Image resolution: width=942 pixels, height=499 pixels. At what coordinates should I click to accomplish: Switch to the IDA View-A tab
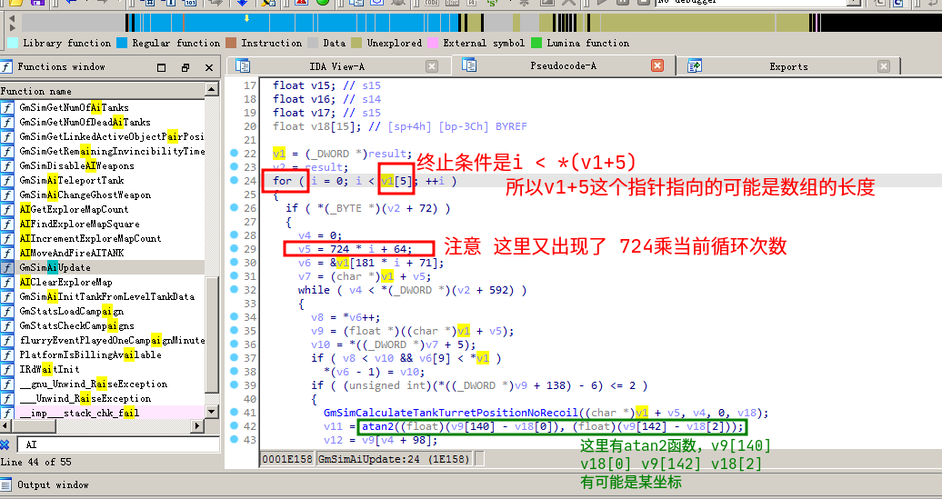(x=336, y=67)
